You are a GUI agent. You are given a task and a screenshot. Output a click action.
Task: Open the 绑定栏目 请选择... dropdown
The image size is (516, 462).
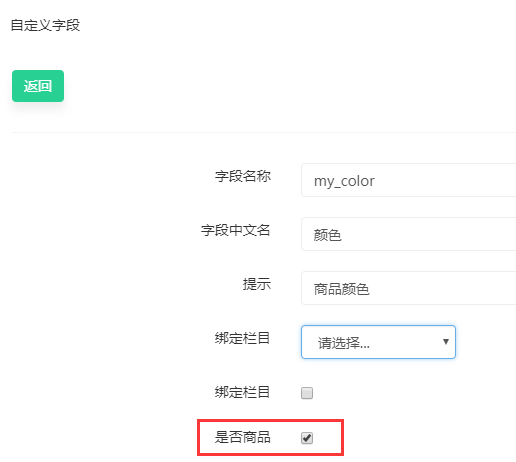(378, 342)
